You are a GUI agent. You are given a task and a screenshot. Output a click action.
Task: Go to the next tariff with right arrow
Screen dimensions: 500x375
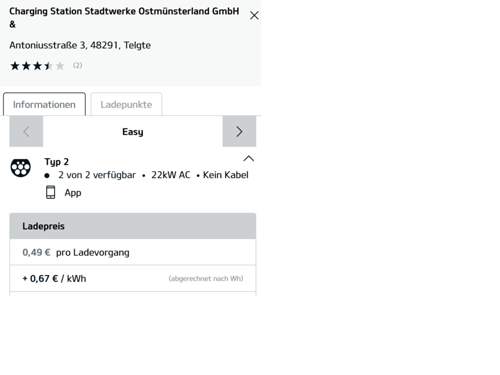(x=239, y=131)
